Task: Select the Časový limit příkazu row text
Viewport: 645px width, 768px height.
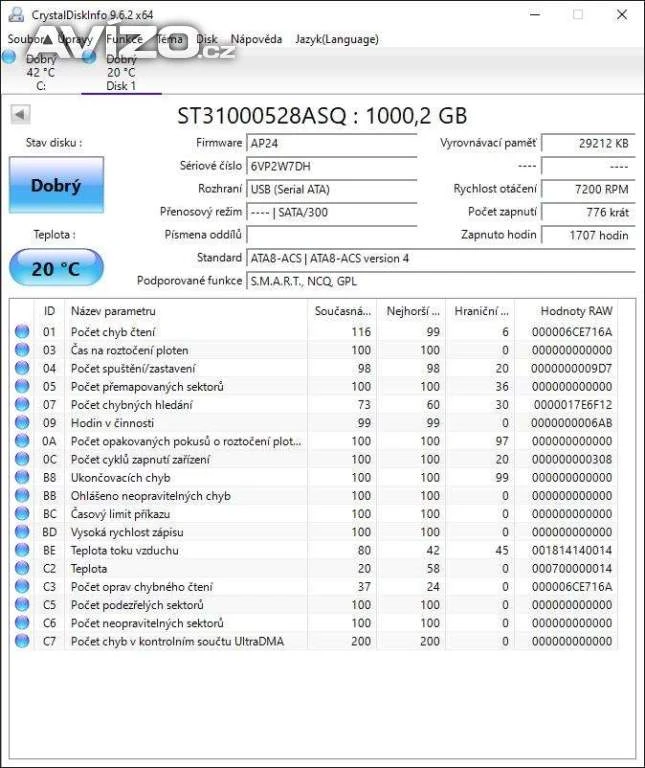Action: (x=120, y=514)
